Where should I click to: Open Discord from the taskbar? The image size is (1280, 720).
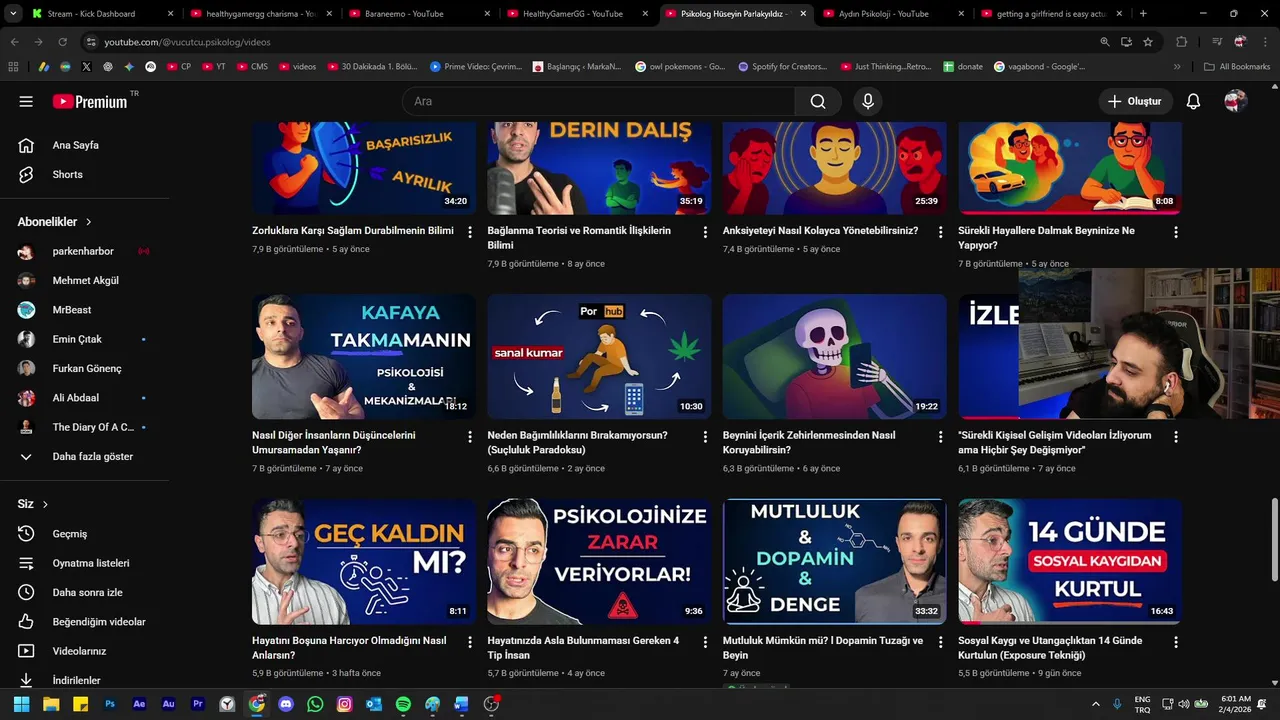[286, 704]
